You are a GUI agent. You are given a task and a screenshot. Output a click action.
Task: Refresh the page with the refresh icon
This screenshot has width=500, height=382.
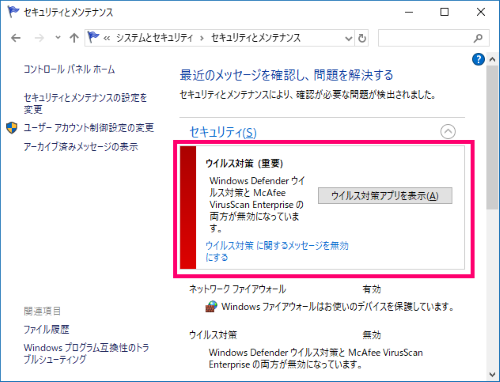coord(362,39)
